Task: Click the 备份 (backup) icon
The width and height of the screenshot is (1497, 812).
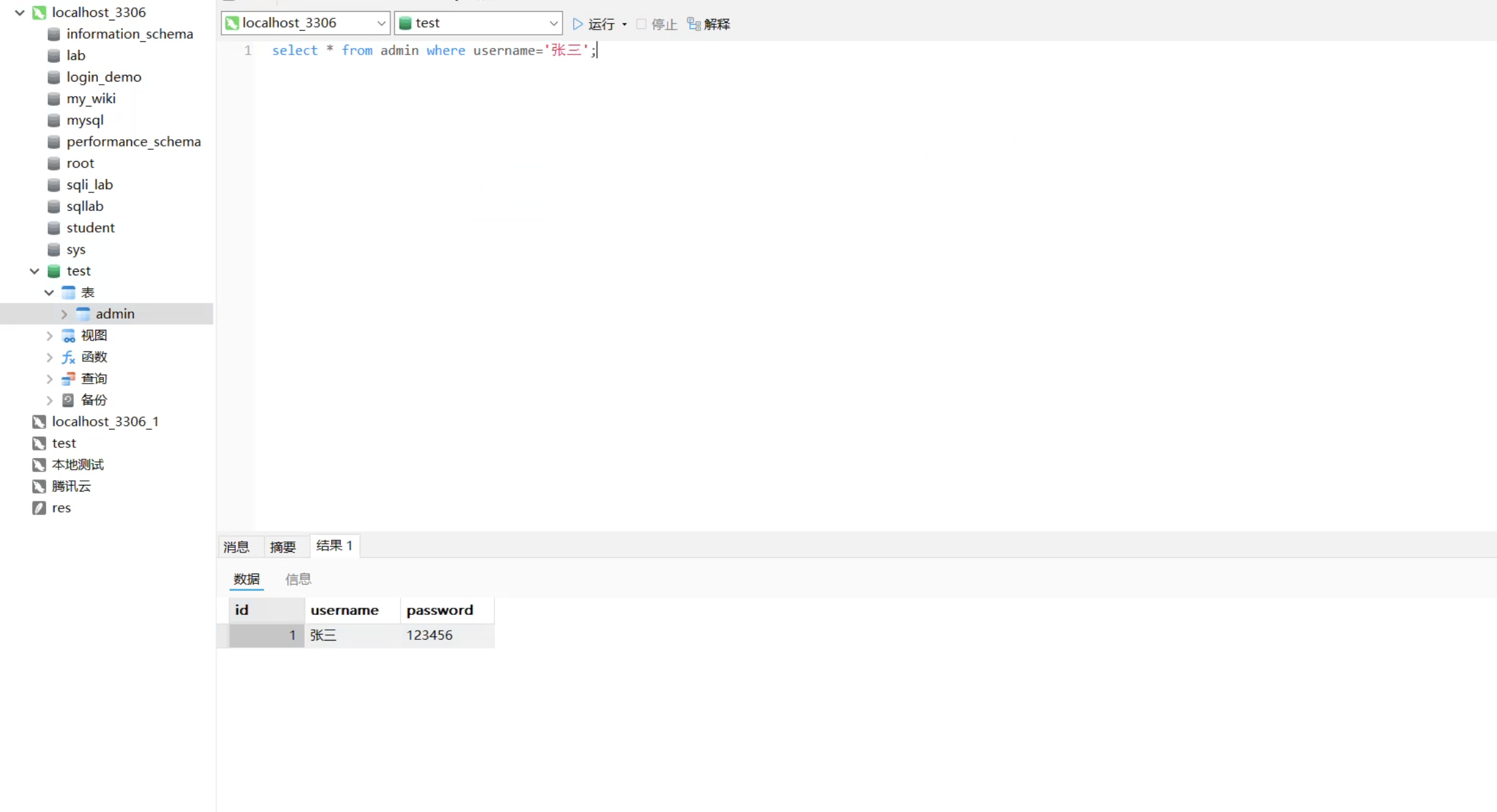Action: point(68,400)
